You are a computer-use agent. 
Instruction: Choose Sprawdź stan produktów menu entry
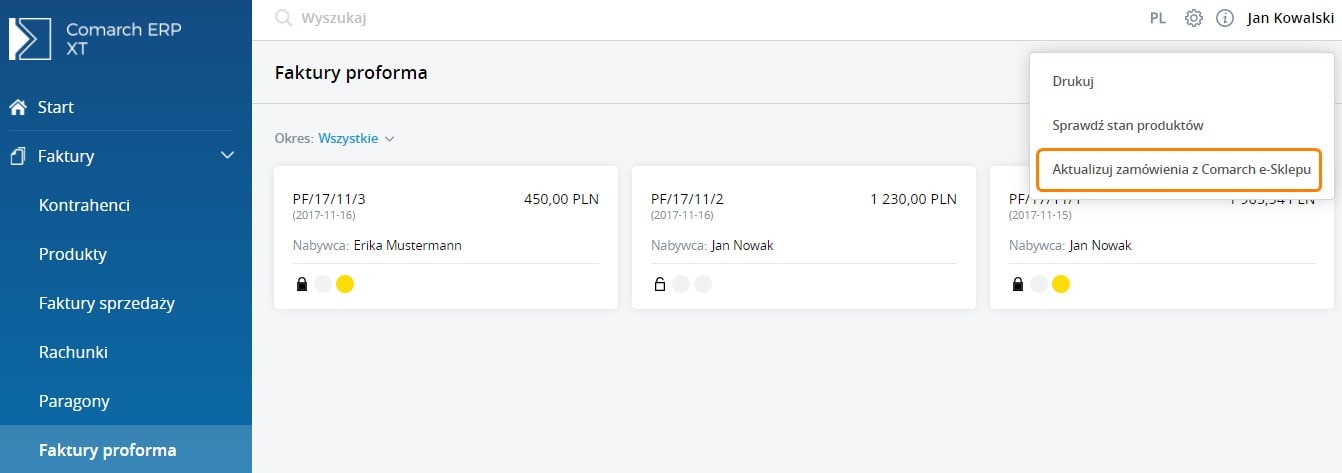click(1127, 125)
